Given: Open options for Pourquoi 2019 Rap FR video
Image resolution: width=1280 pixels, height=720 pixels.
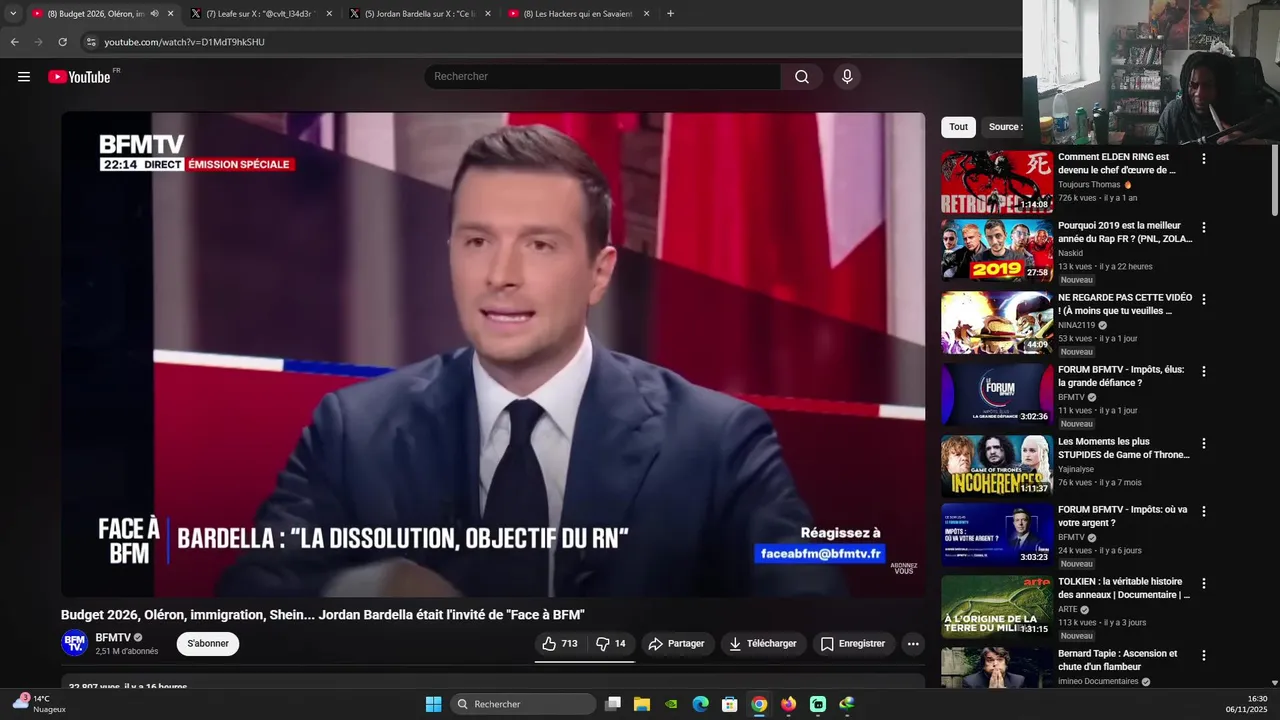Looking at the screenshot, I should 1204,228.
